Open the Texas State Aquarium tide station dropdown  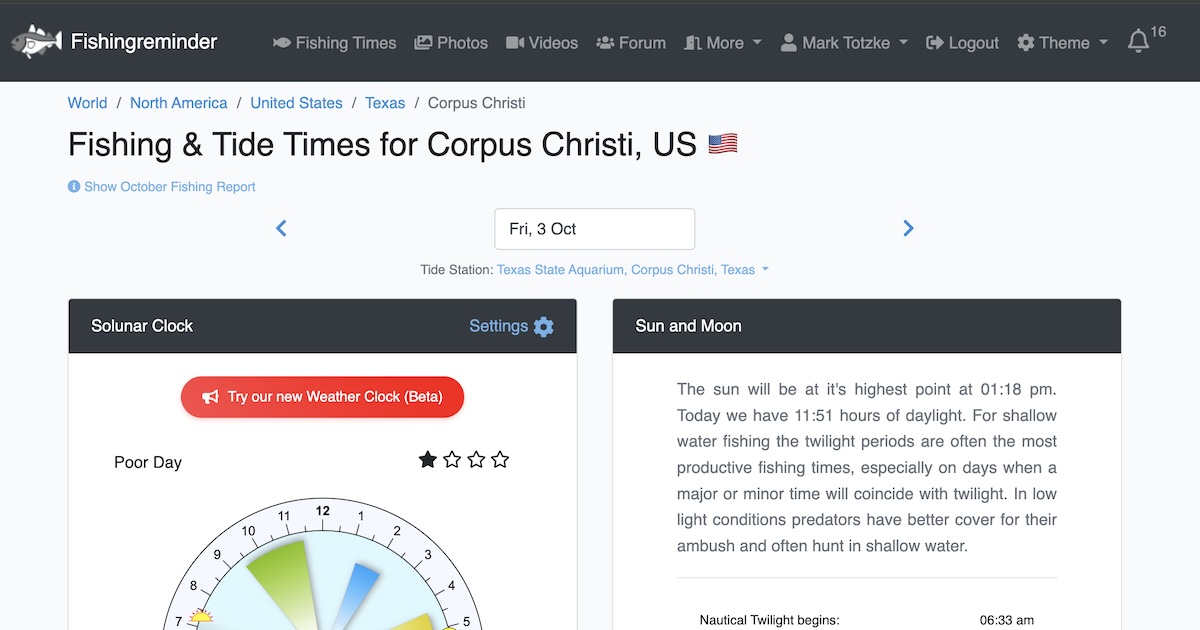[x=632, y=270]
